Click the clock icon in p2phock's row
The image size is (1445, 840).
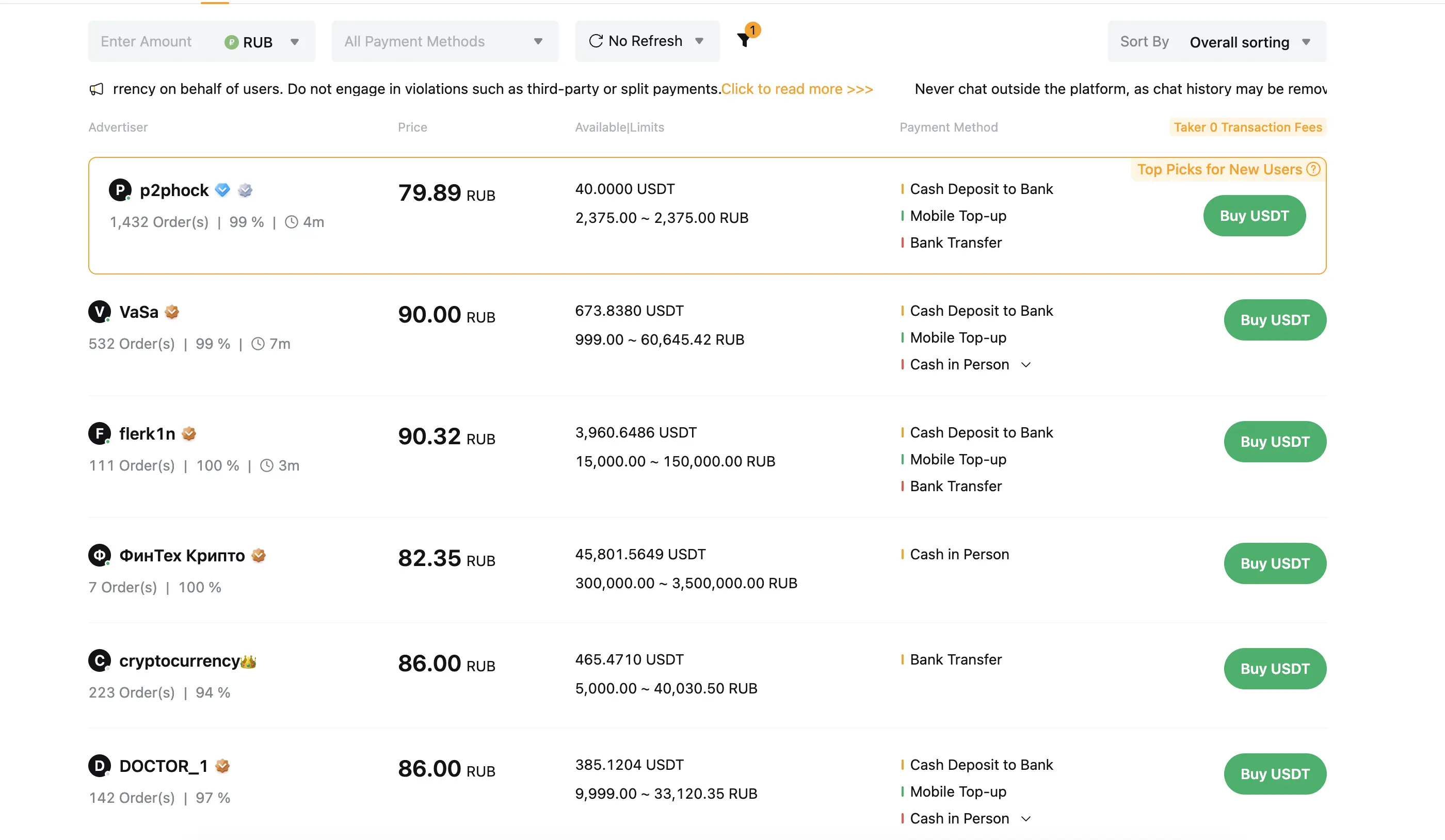coord(291,222)
